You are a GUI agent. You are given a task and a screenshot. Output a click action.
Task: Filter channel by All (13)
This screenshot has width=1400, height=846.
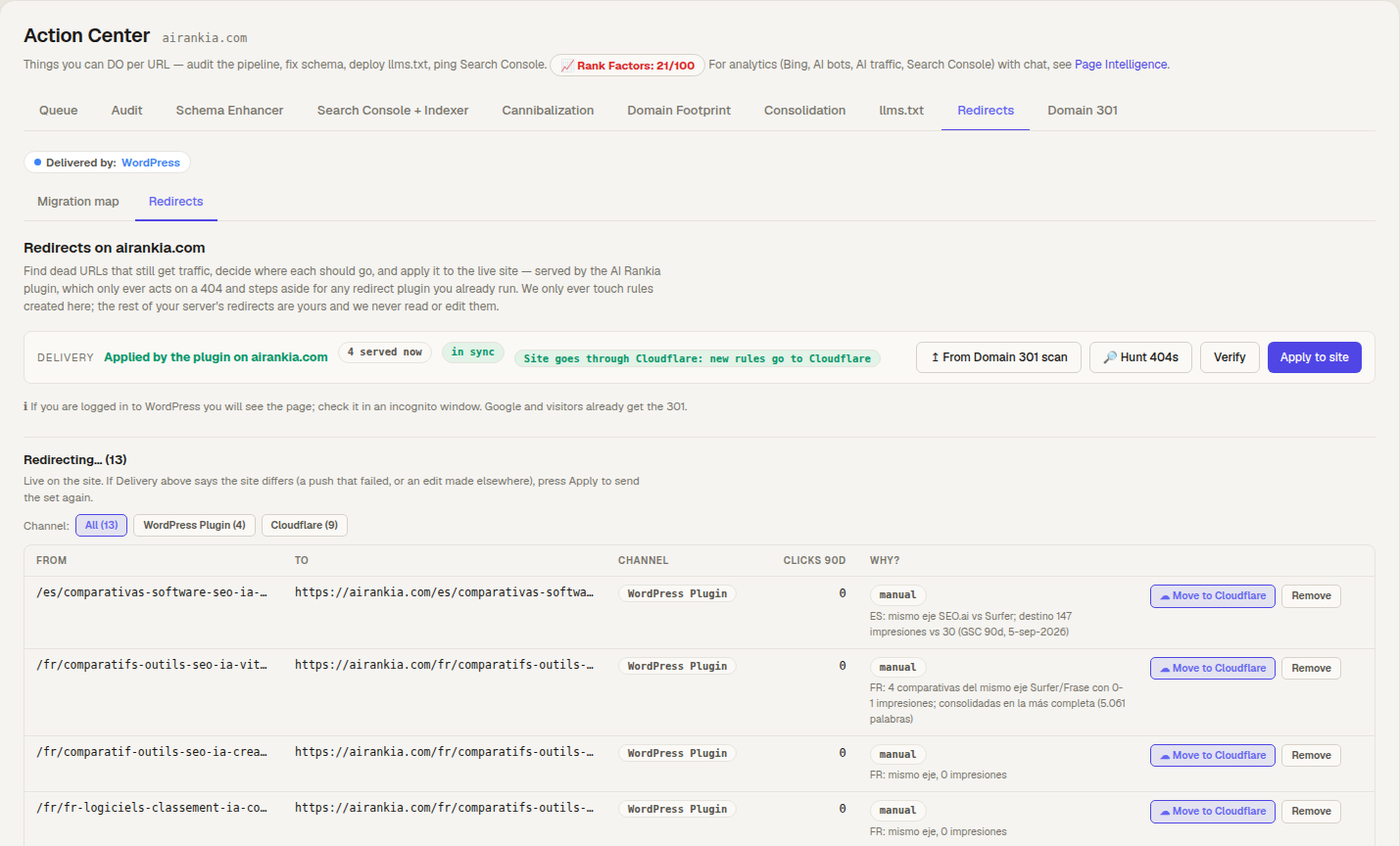(x=102, y=526)
